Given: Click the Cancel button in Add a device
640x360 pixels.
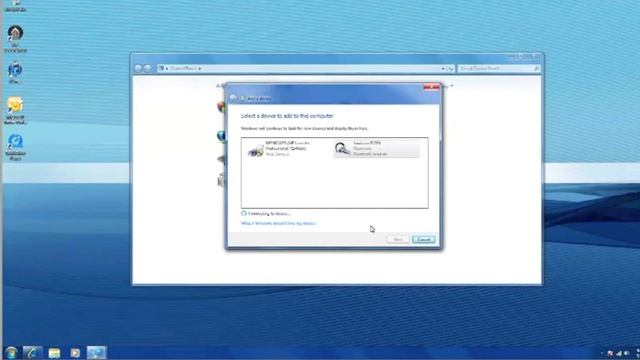Looking at the screenshot, I should 424,239.
